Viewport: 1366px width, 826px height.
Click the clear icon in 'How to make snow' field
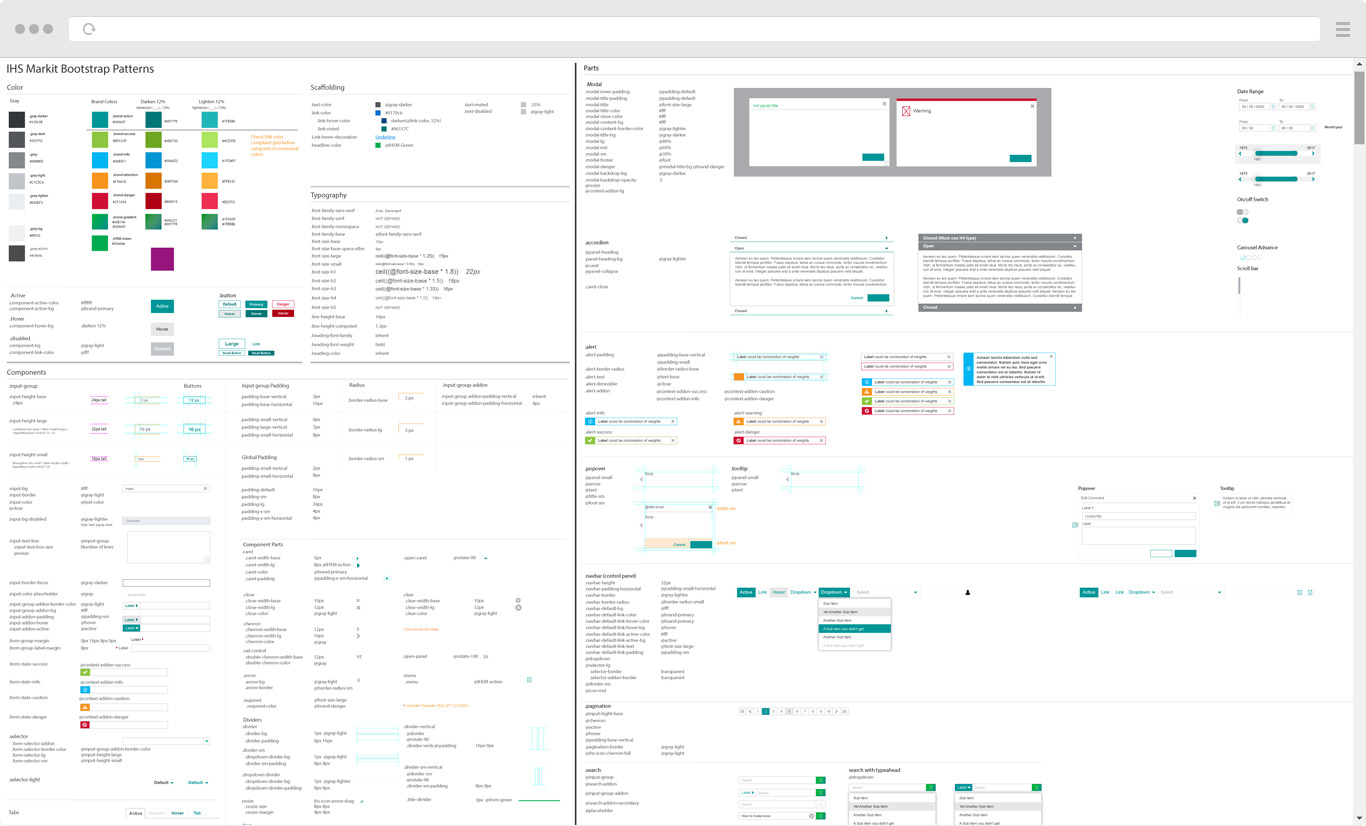811,816
